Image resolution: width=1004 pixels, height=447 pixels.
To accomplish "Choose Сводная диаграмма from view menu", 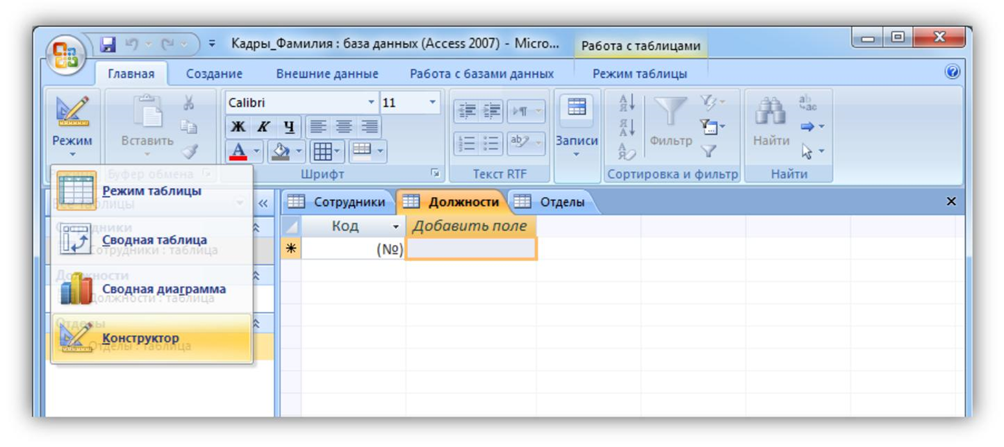I will point(152,289).
